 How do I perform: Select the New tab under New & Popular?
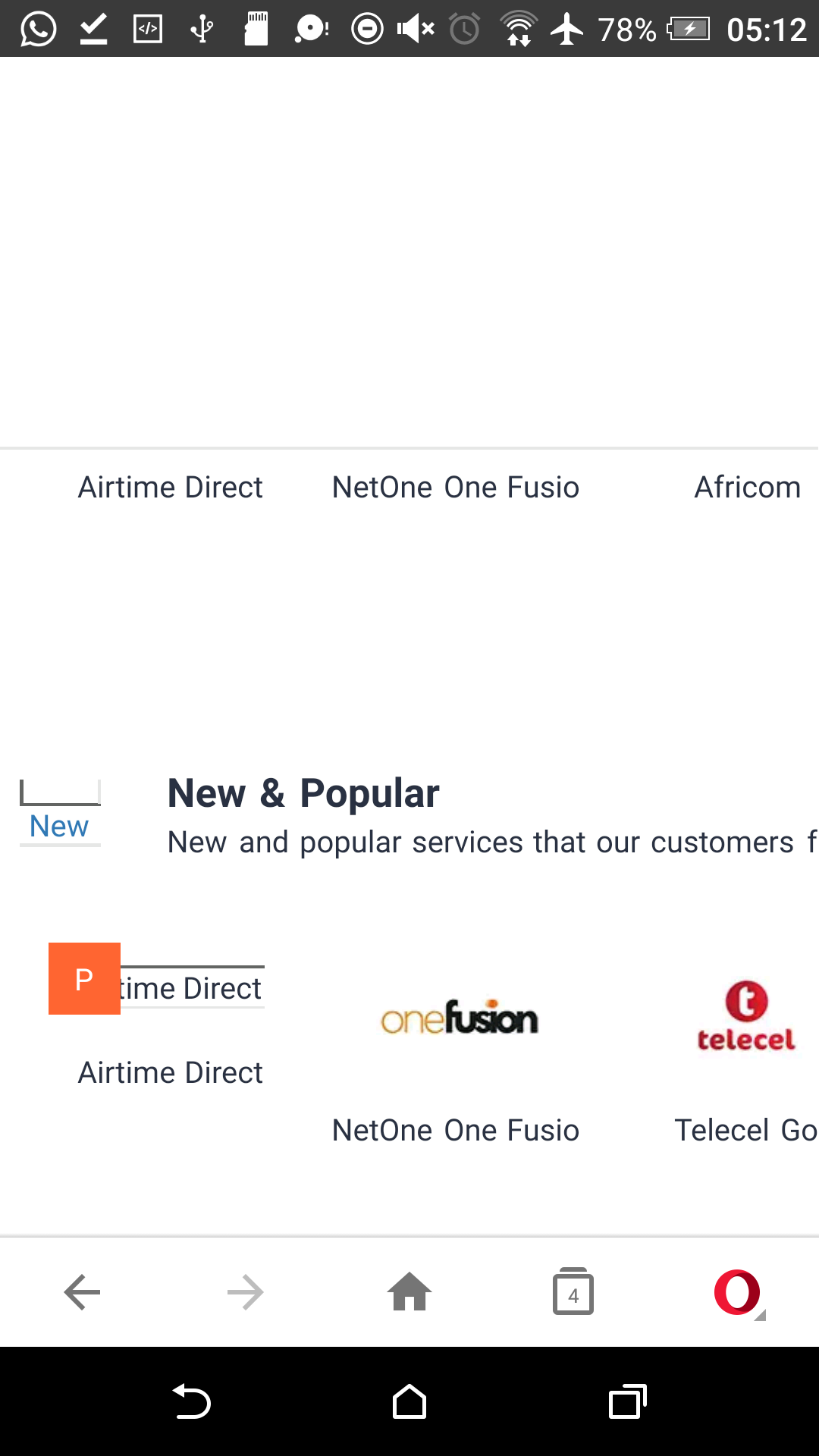click(59, 825)
